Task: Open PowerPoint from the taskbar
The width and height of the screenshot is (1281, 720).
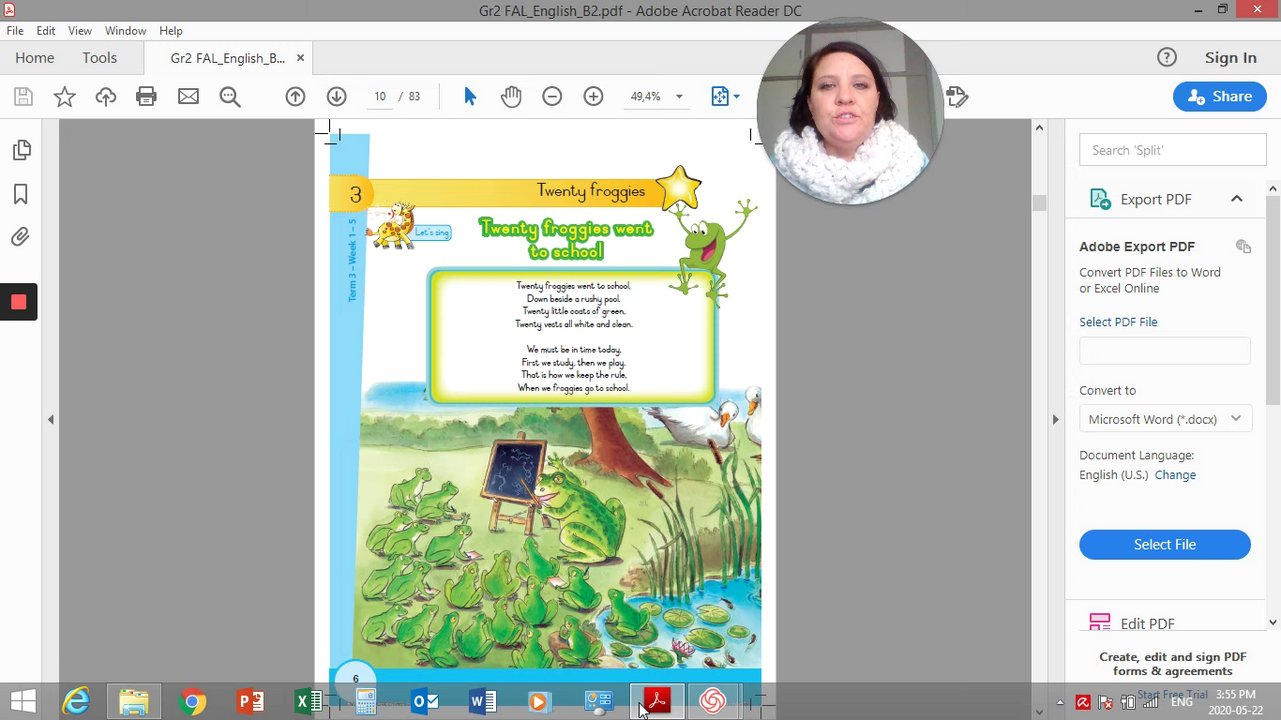Action: (250, 702)
